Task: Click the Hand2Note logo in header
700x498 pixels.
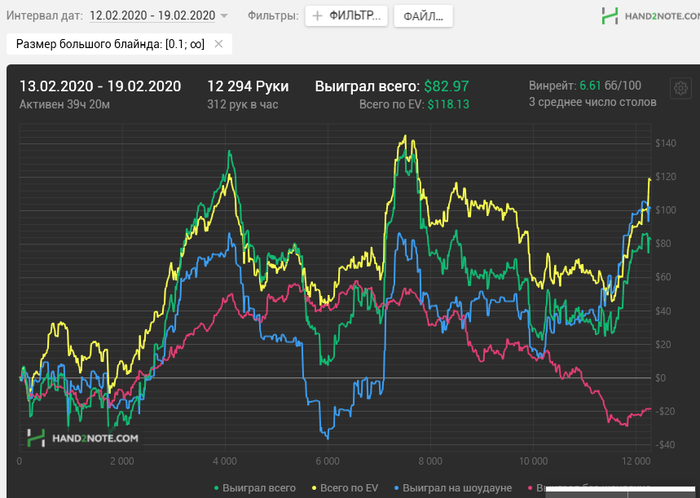Action: (x=651, y=16)
